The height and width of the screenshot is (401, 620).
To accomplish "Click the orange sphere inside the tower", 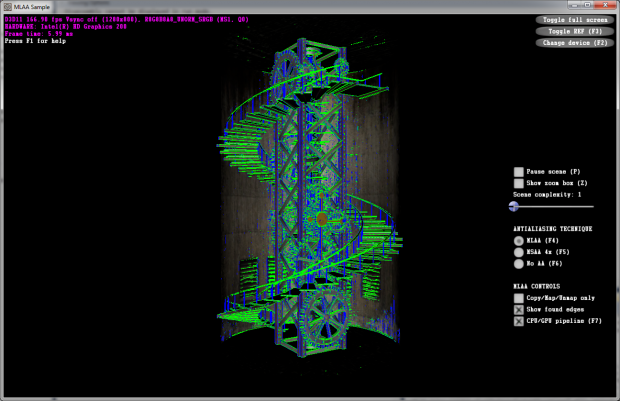I will (x=323, y=217).
